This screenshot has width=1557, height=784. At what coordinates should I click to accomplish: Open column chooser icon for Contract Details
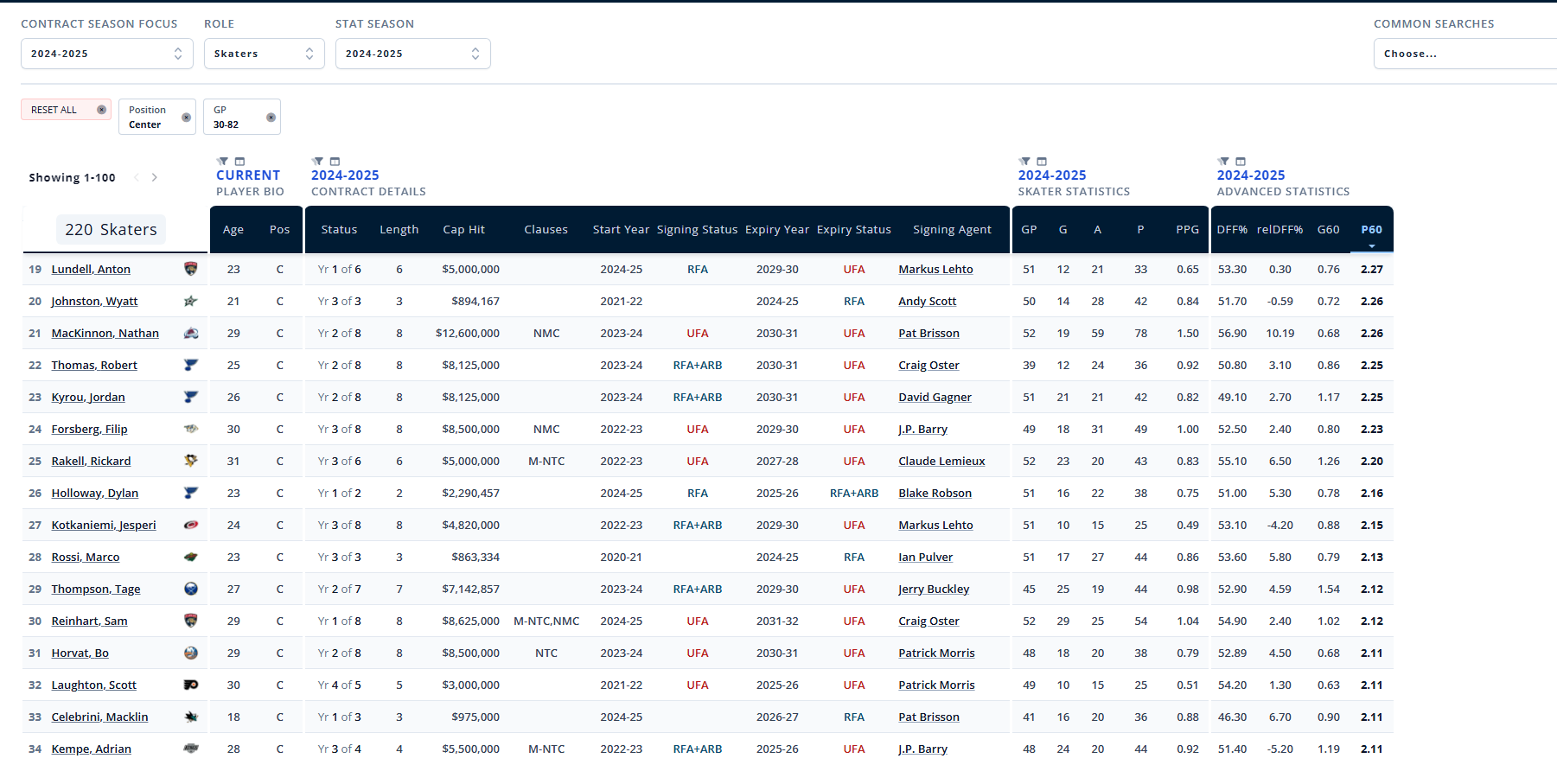[335, 162]
